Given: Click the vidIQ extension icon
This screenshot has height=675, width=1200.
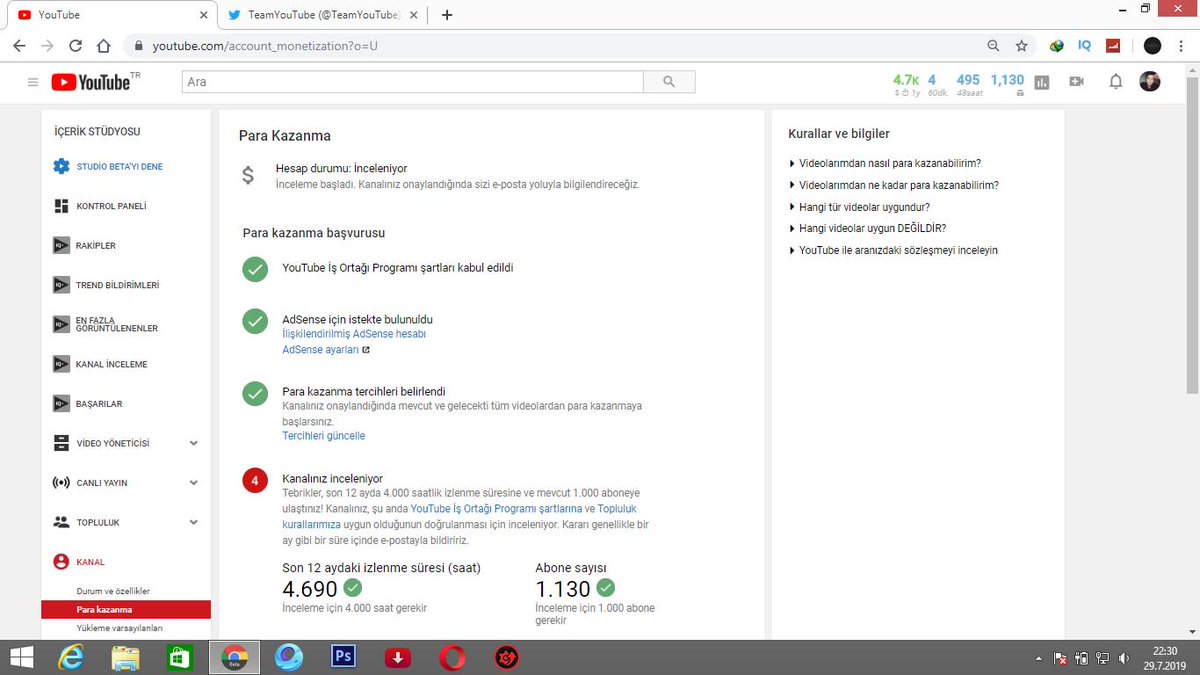Looking at the screenshot, I should coord(1085,46).
